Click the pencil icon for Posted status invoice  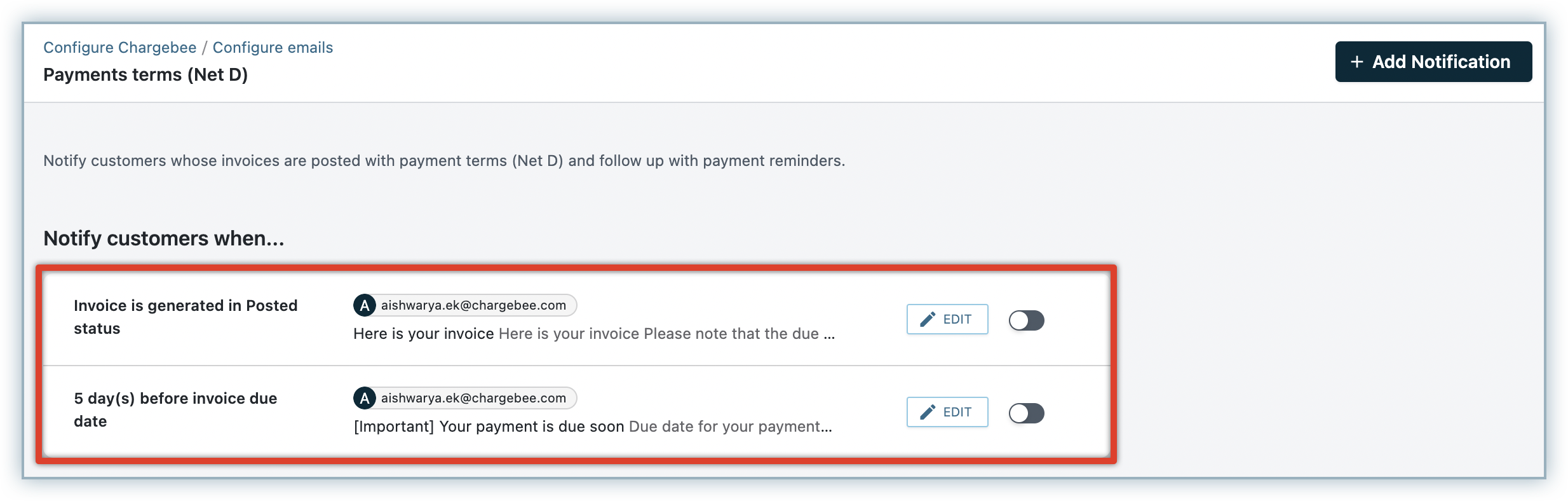[x=928, y=319]
